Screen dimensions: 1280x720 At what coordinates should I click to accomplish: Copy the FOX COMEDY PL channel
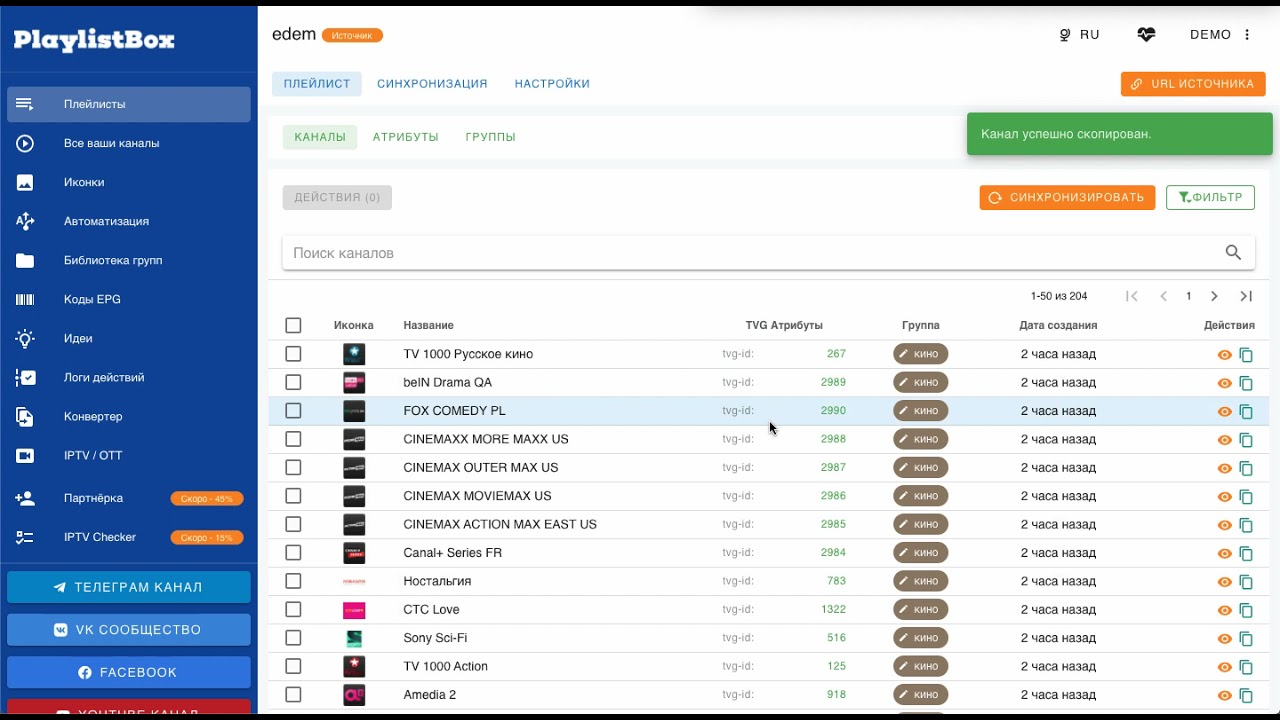tap(1246, 411)
